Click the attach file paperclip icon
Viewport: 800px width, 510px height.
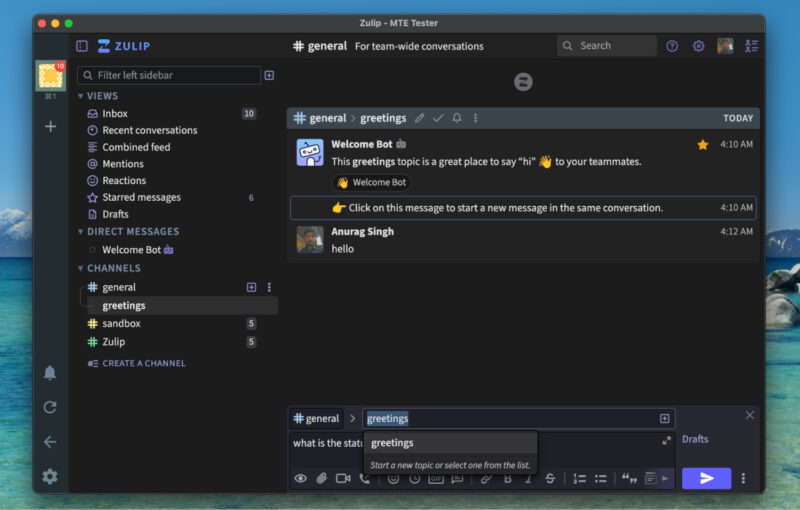[x=321, y=479]
